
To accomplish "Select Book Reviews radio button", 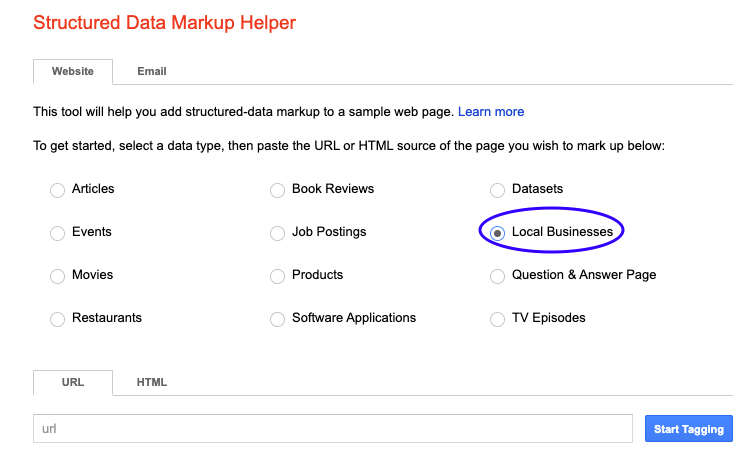I will click(278, 190).
